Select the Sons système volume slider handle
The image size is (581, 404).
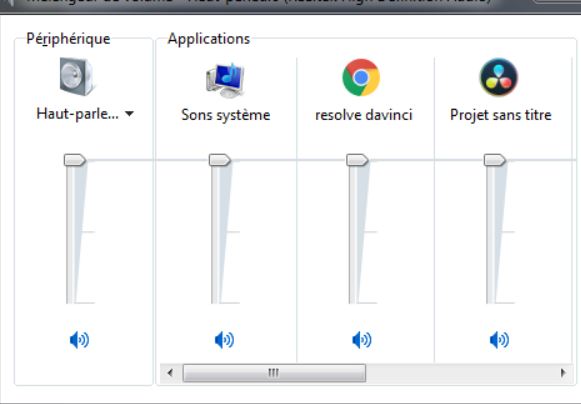coord(220,160)
